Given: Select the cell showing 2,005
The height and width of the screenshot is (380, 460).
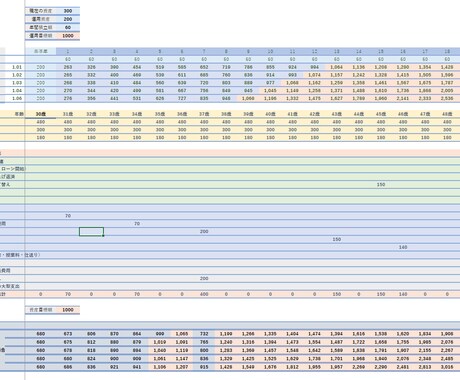Looking at the screenshot, I should point(447,90).
